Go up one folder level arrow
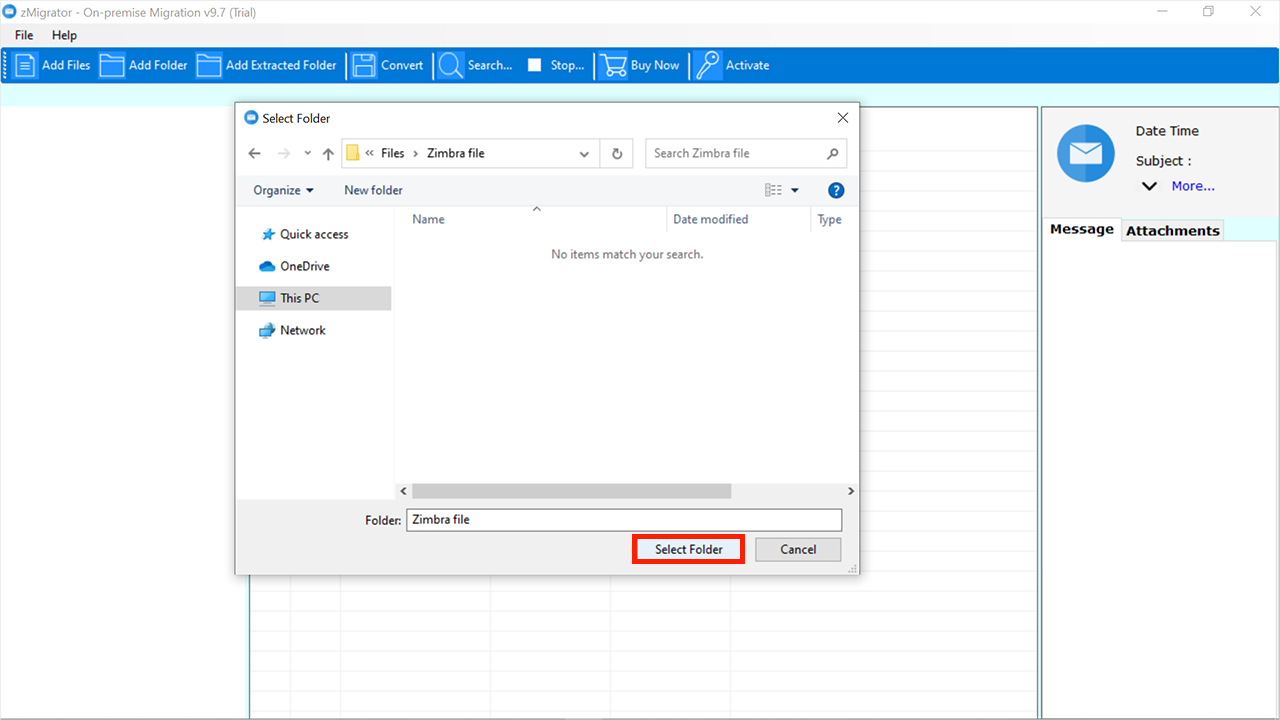The width and height of the screenshot is (1280, 720). tap(328, 153)
